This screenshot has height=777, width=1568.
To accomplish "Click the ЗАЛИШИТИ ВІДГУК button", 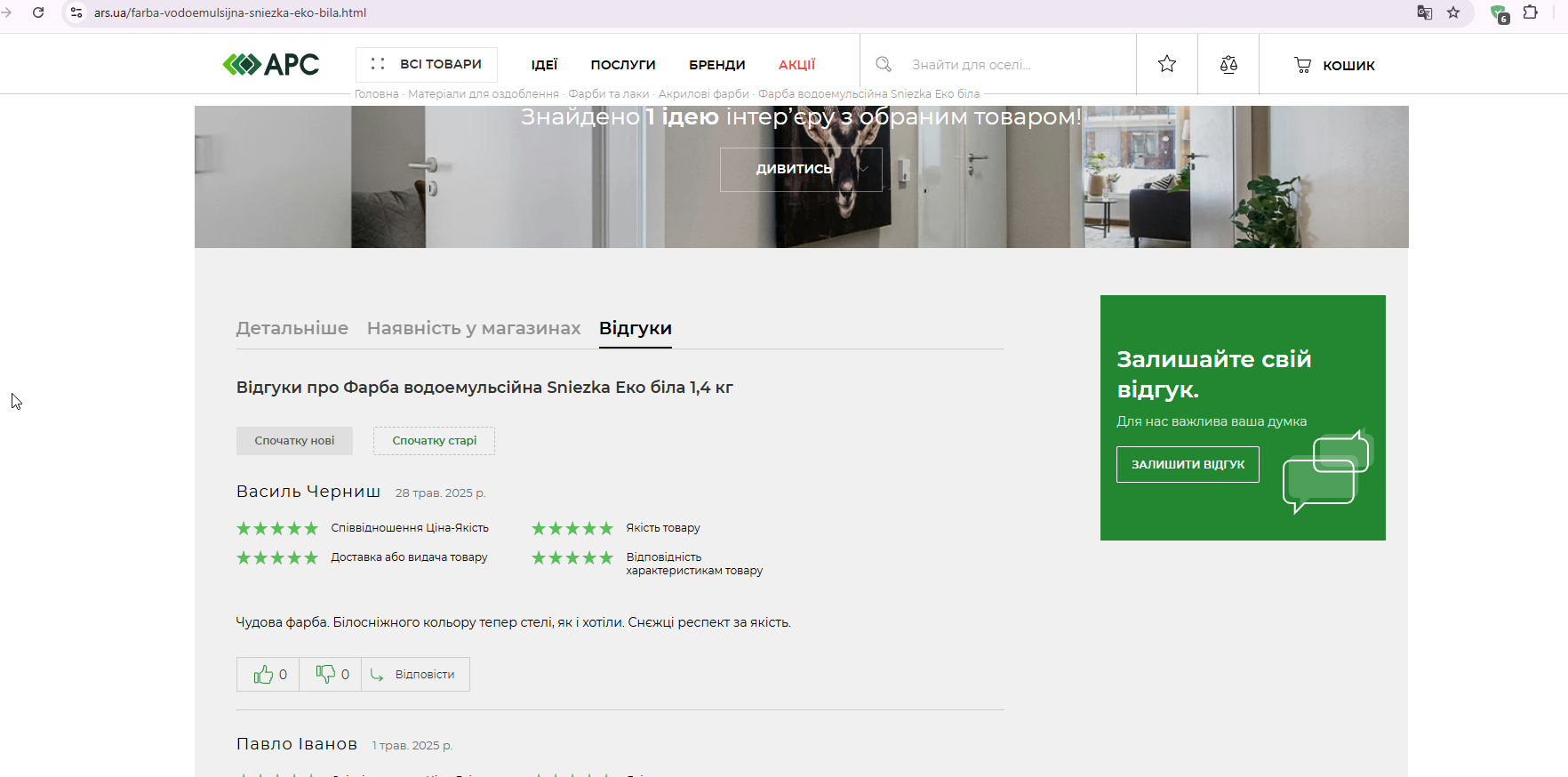I will [x=1188, y=464].
